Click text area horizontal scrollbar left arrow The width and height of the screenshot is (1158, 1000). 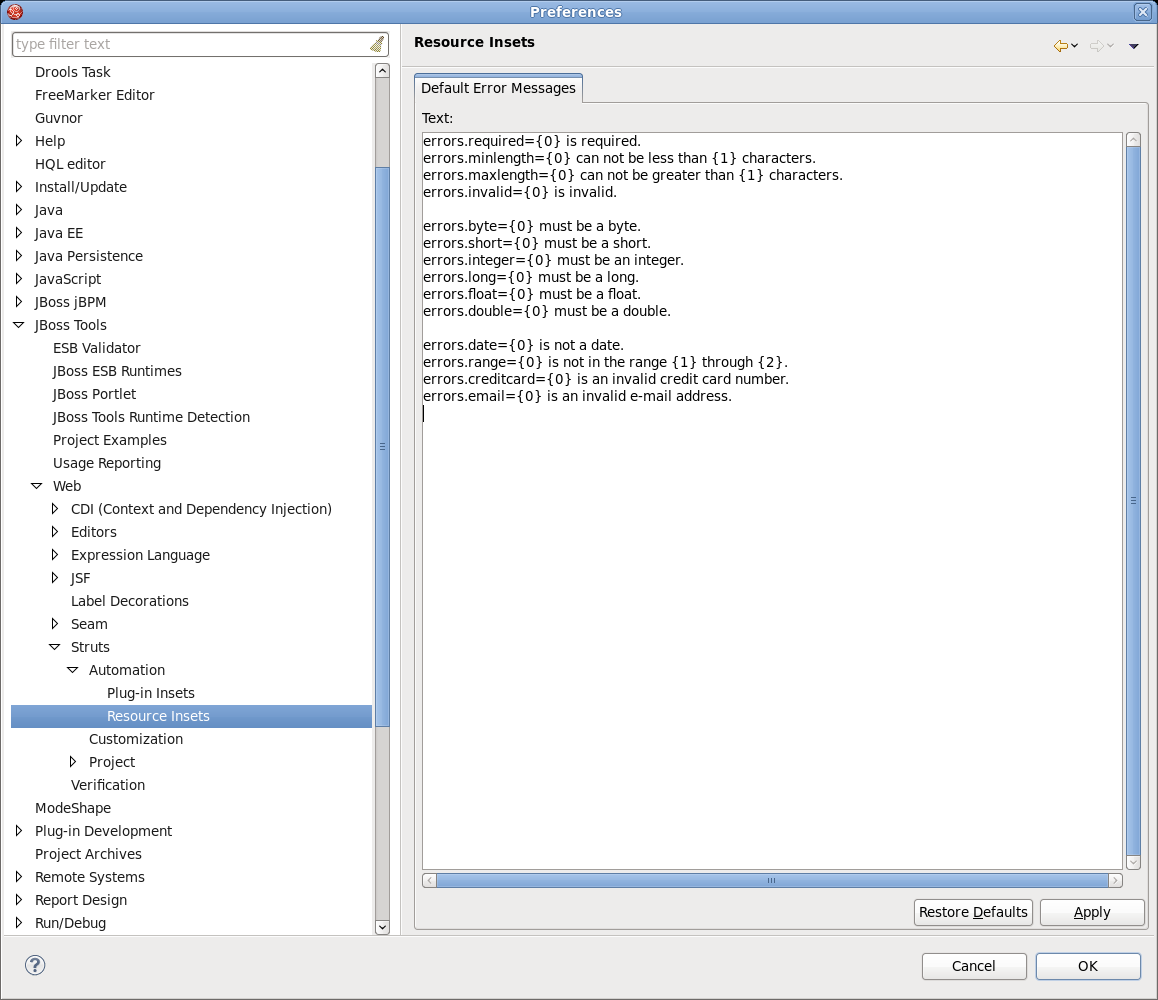(x=429, y=880)
